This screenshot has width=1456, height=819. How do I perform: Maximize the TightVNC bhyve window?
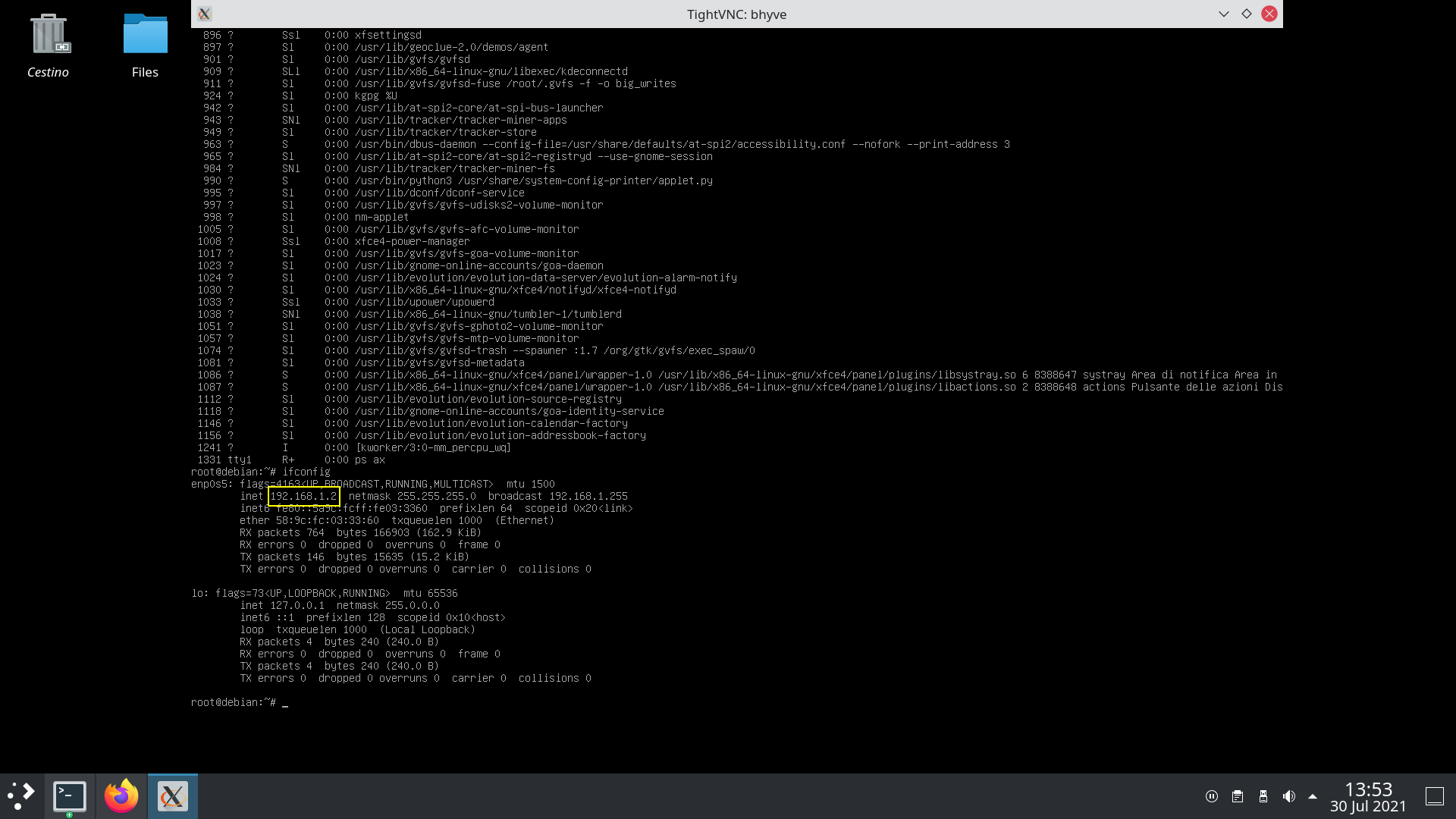1246,14
